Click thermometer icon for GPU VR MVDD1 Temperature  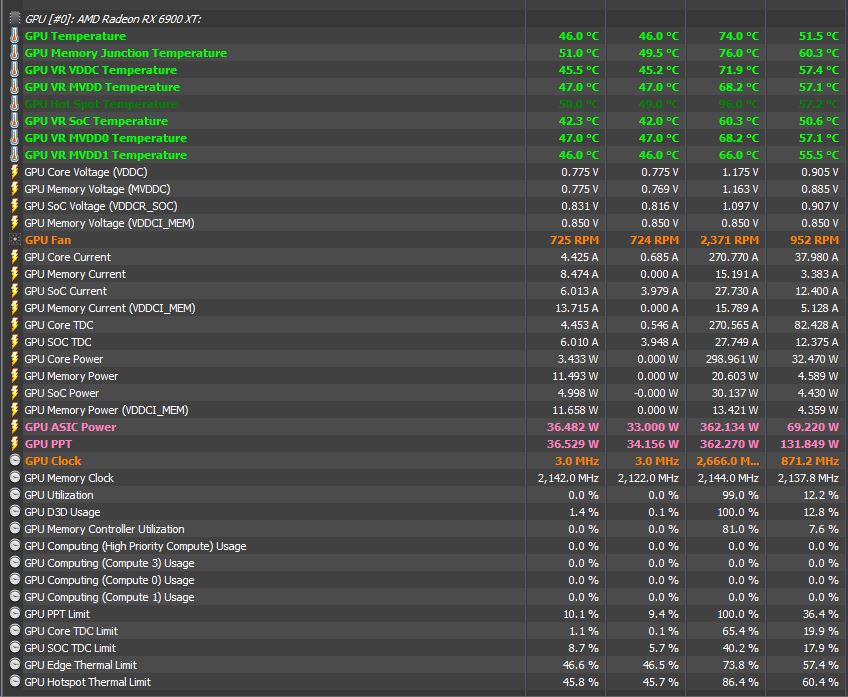(15, 155)
